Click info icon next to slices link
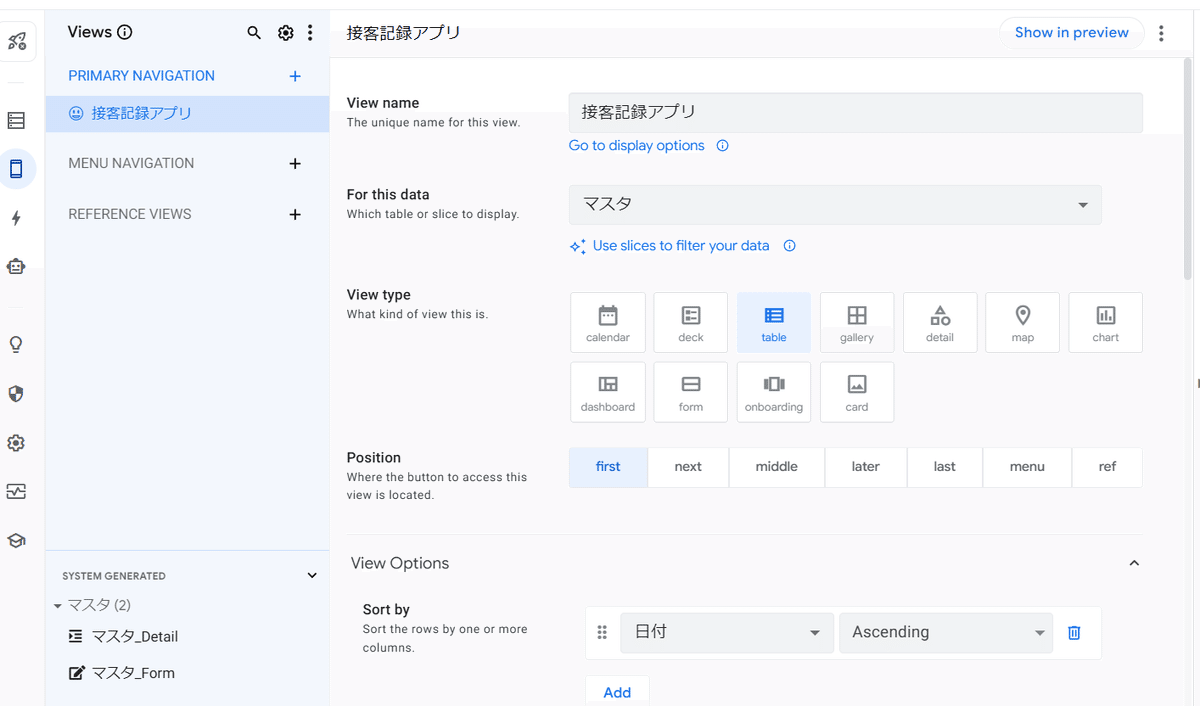This screenshot has height=706, width=1200. click(789, 246)
